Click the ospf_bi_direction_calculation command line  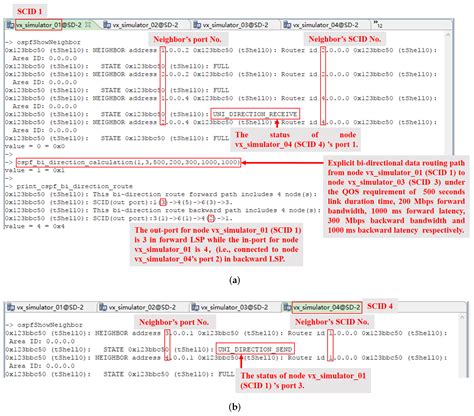128,163
